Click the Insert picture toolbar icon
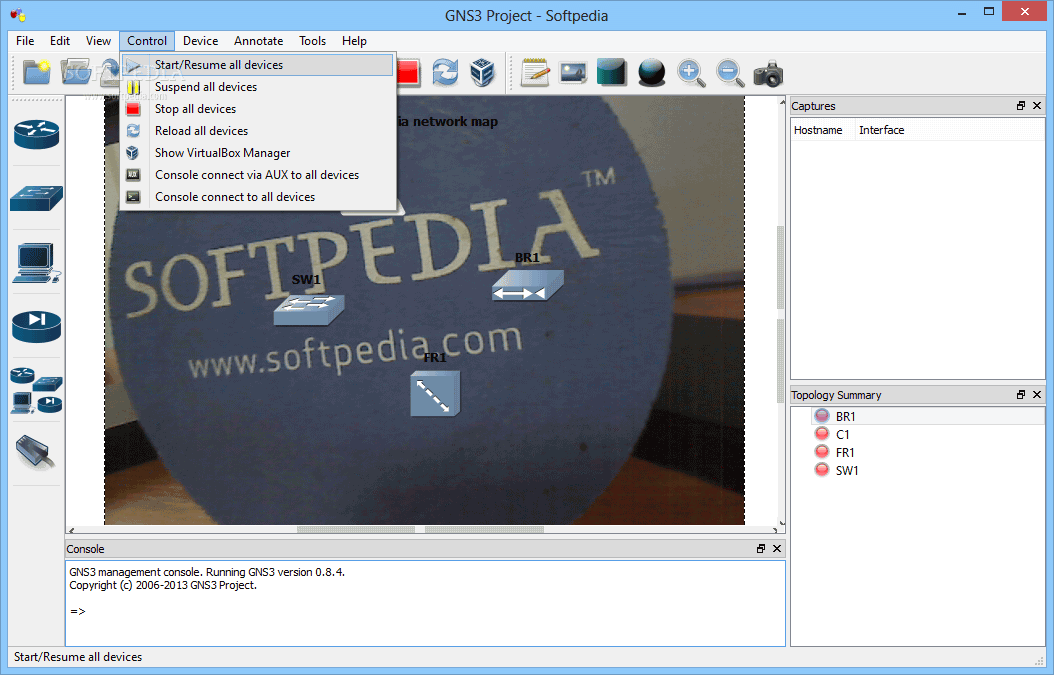Viewport: 1054px width, 675px height. (573, 73)
